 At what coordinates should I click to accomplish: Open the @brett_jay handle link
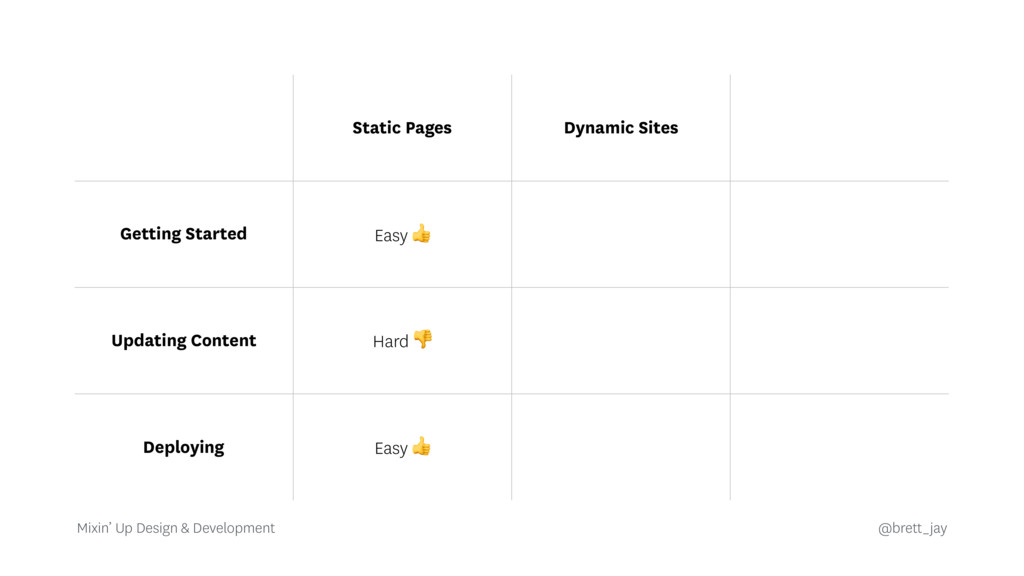point(912,528)
